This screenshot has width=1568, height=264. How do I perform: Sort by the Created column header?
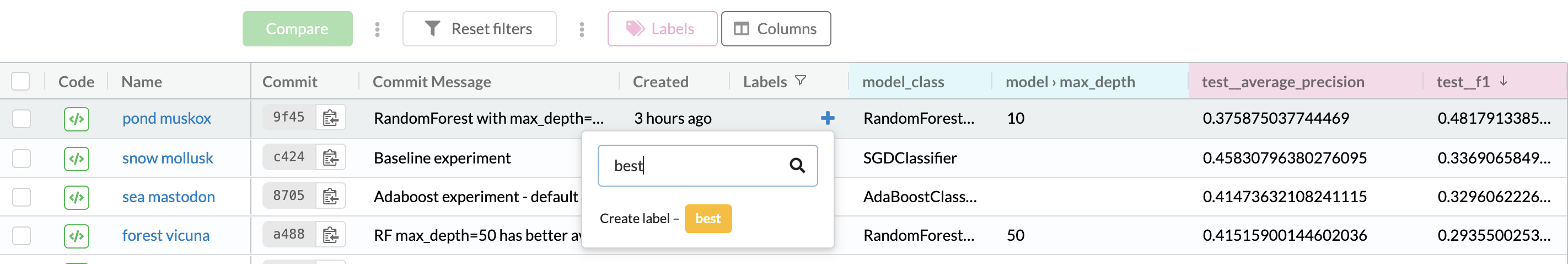click(x=661, y=82)
